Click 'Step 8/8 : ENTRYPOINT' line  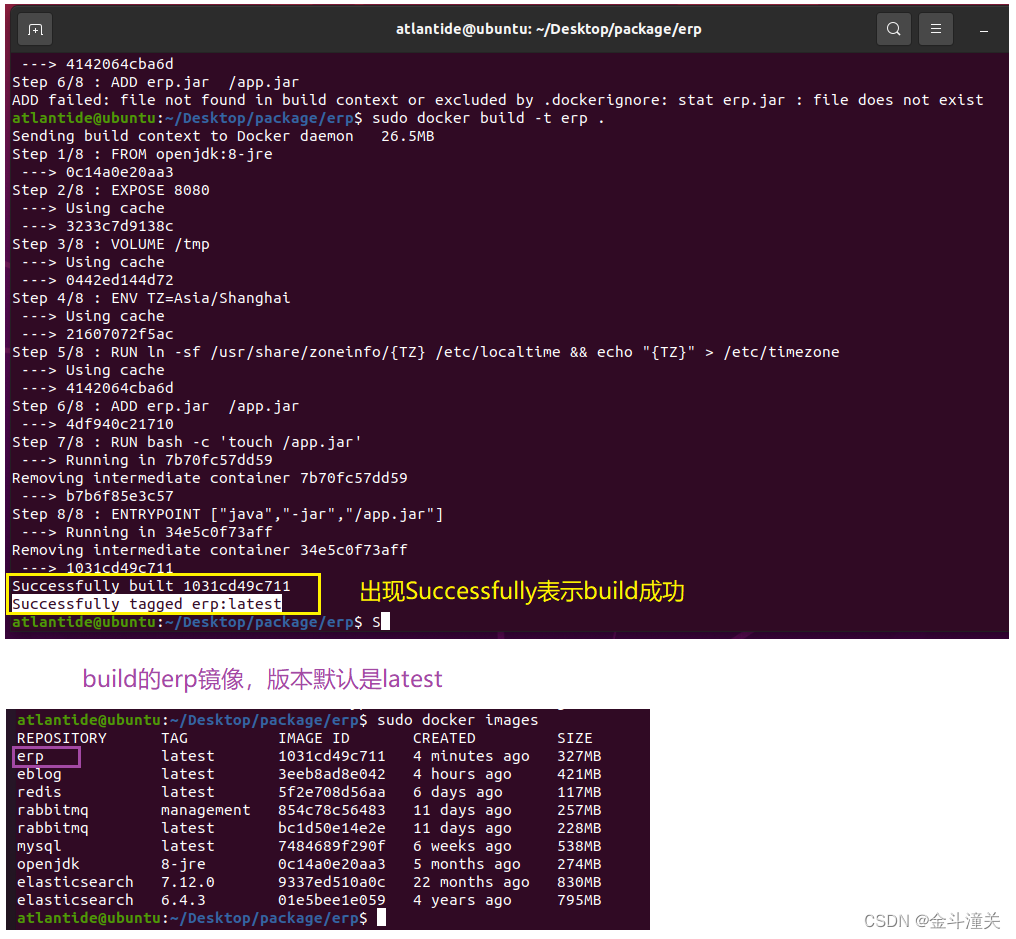(x=227, y=514)
